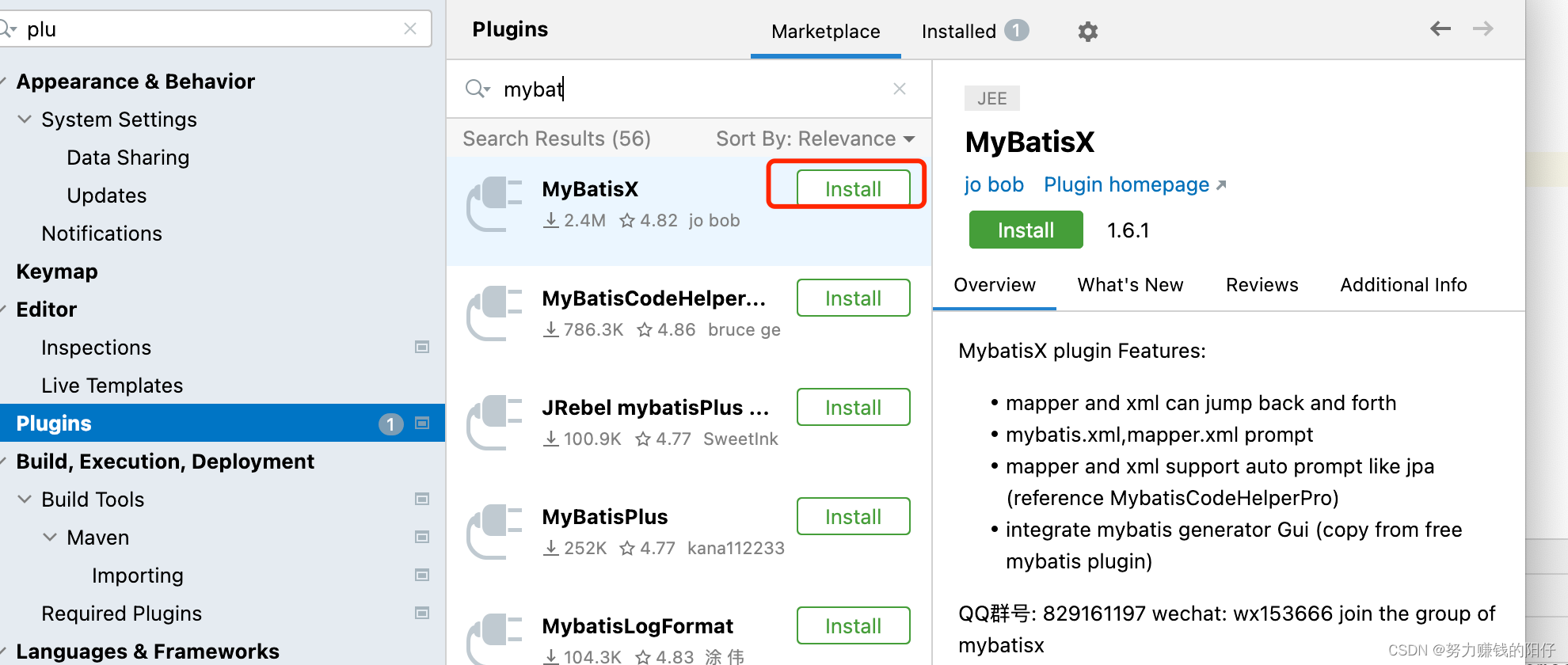Click the Installed count badge
This screenshot has height=665, width=1568.
[1017, 30]
